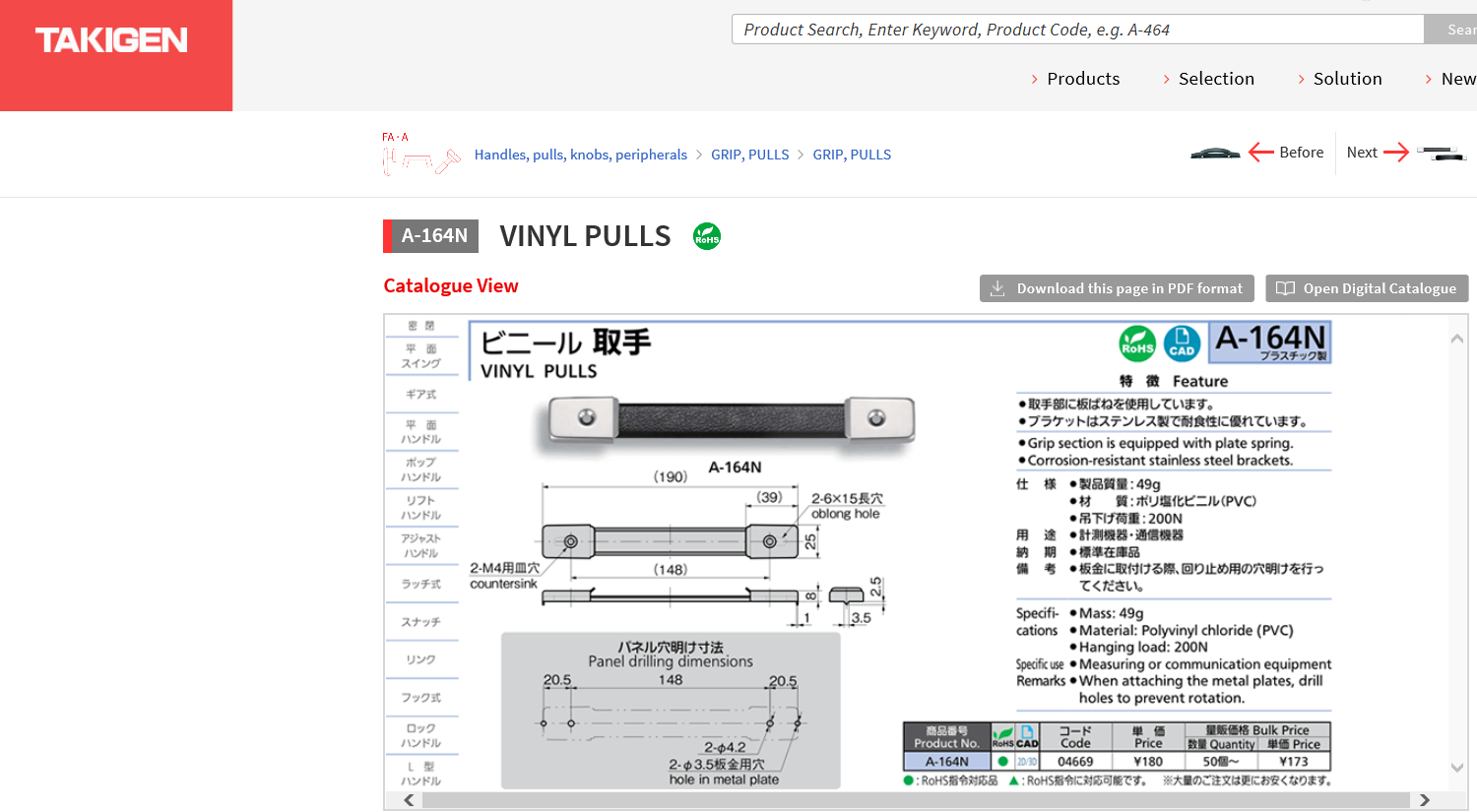Image resolution: width=1477 pixels, height=812 pixels.
Task: Click the product search input field
Action: 1078,30
